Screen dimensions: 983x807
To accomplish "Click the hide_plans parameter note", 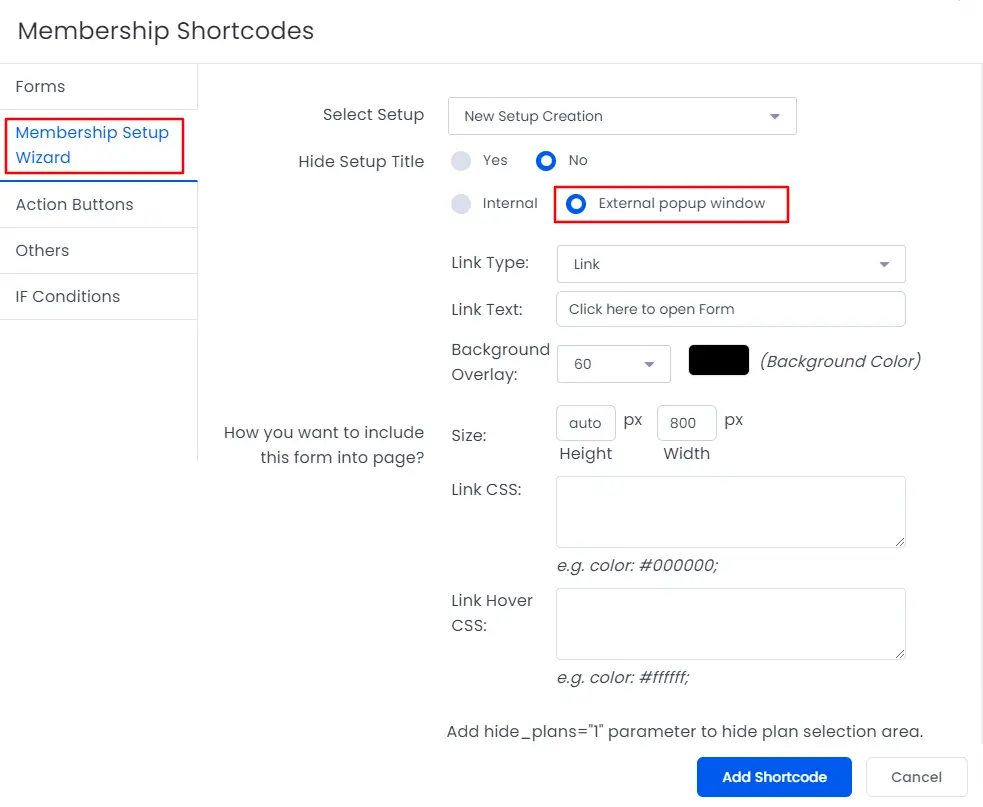I will point(685,732).
